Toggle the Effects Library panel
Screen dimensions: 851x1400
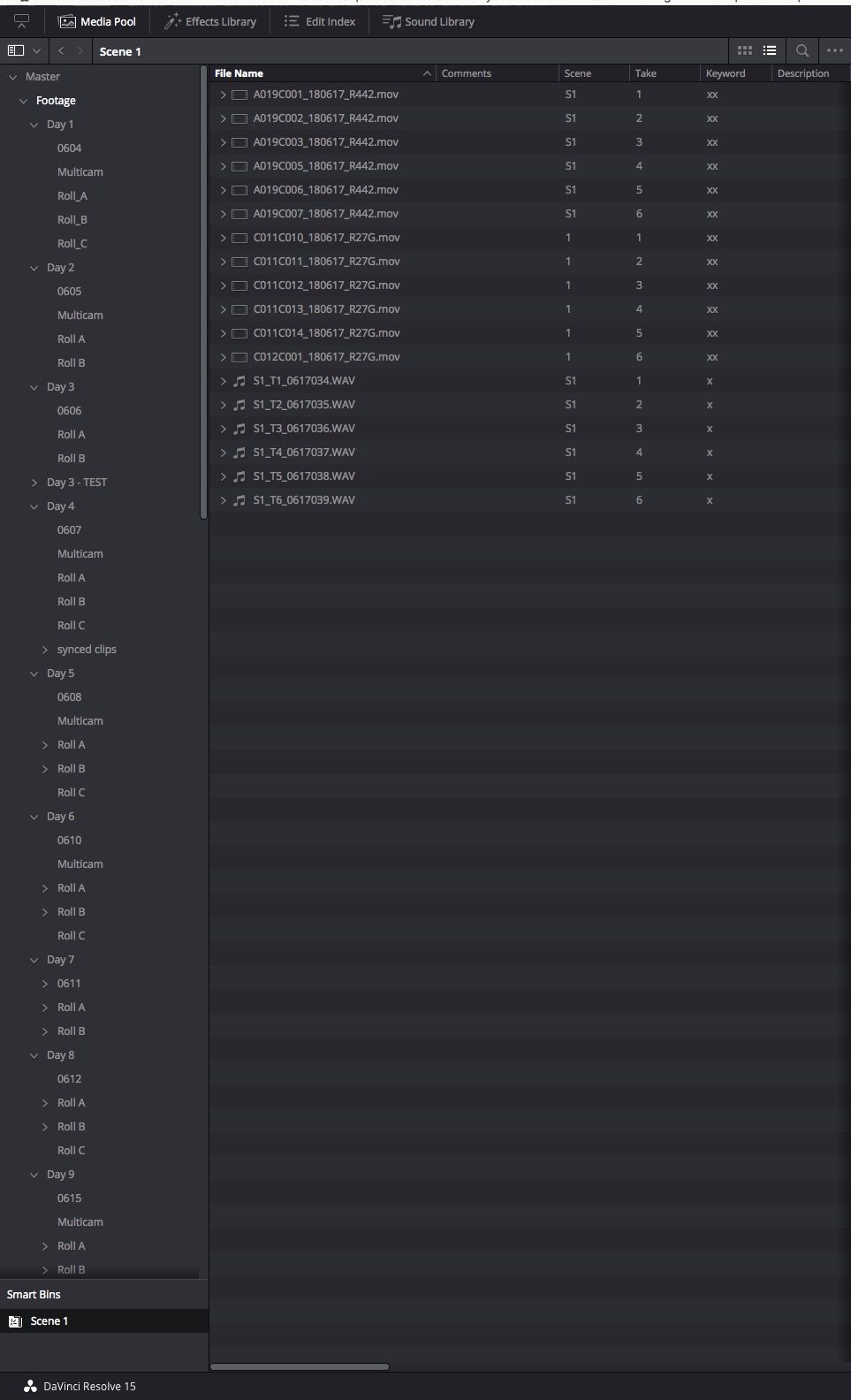click(210, 21)
